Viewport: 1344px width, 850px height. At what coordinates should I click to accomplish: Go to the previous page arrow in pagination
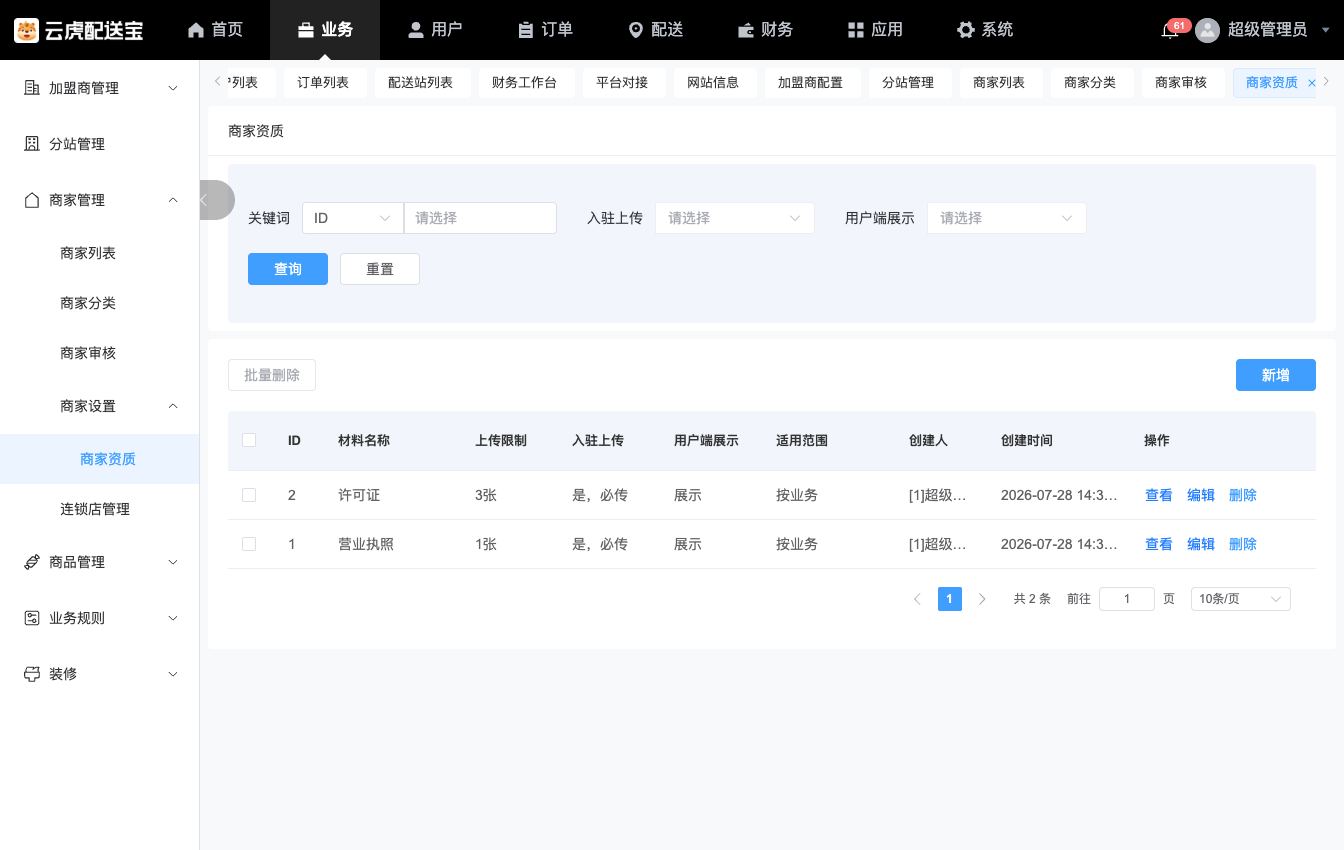[x=917, y=599]
